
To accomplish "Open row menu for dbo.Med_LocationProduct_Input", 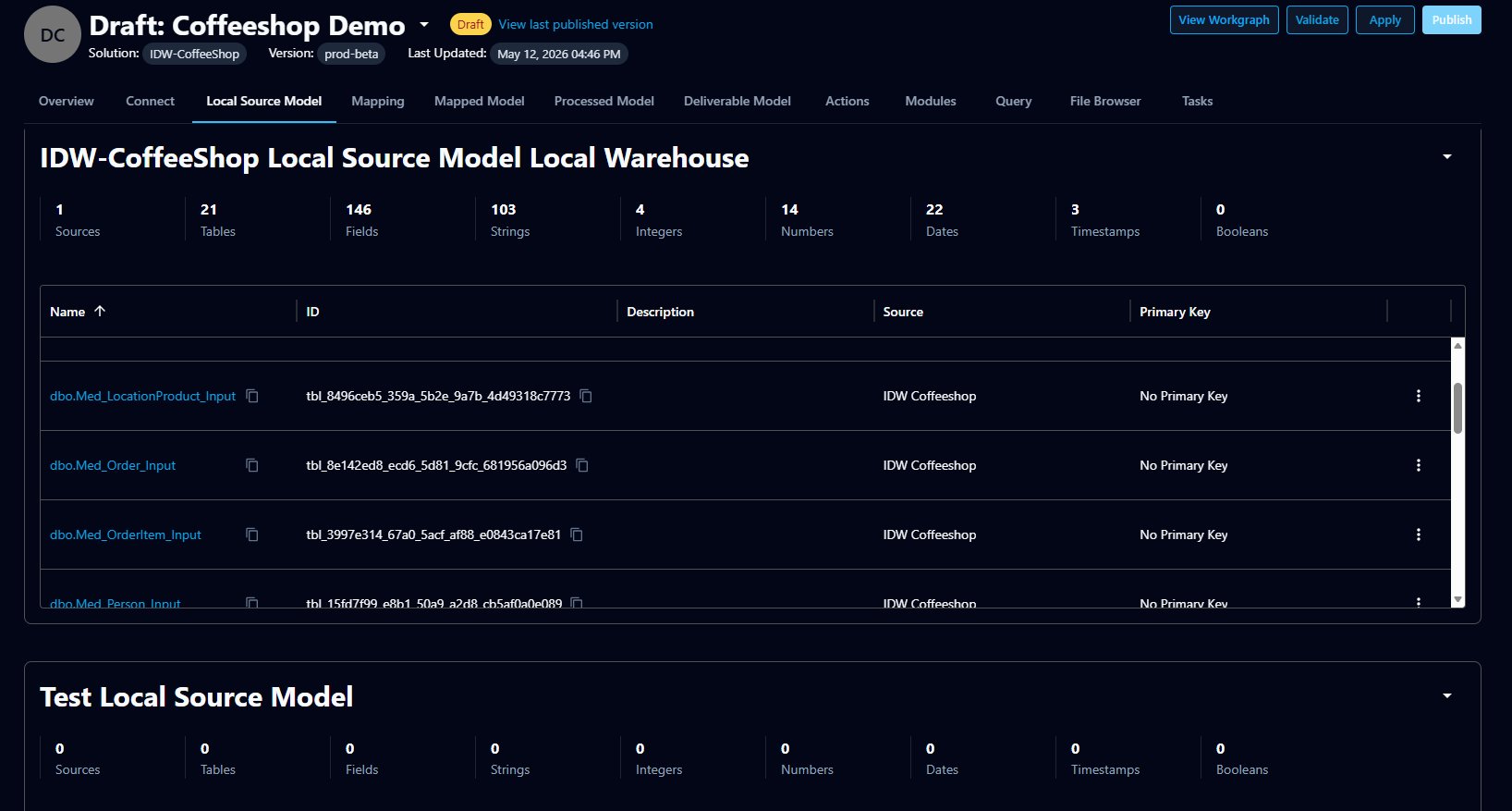I will (x=1419, y=396).
